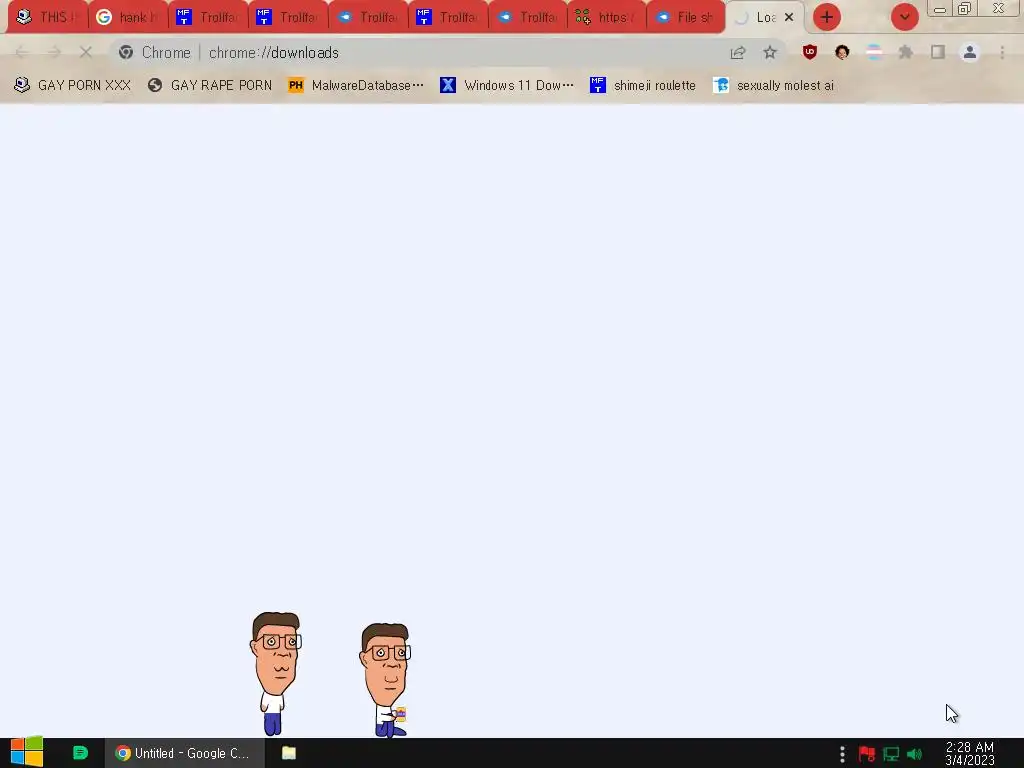This screenshot has height=768, width=1024.
Task: Go back with the back arrow
Action: pos(22,52)
